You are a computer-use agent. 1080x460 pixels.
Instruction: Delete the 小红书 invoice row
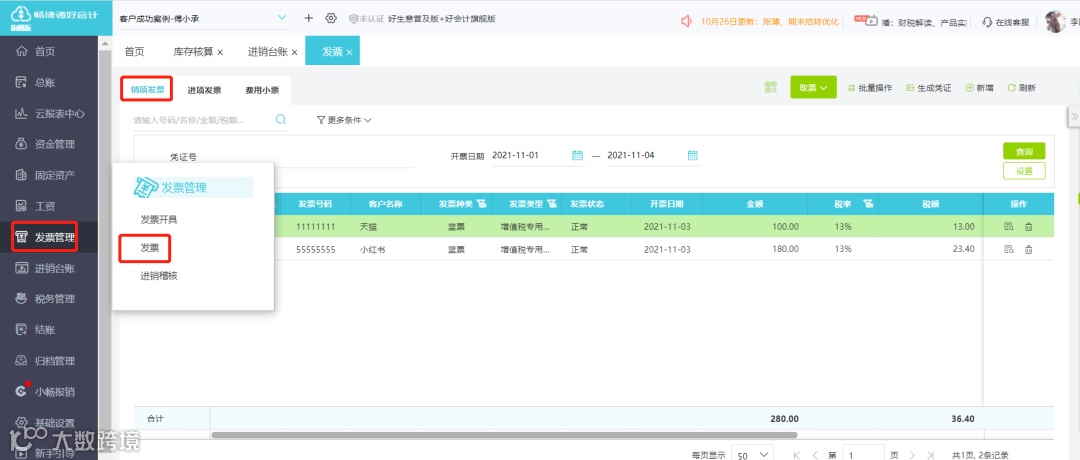(1028, 249)
